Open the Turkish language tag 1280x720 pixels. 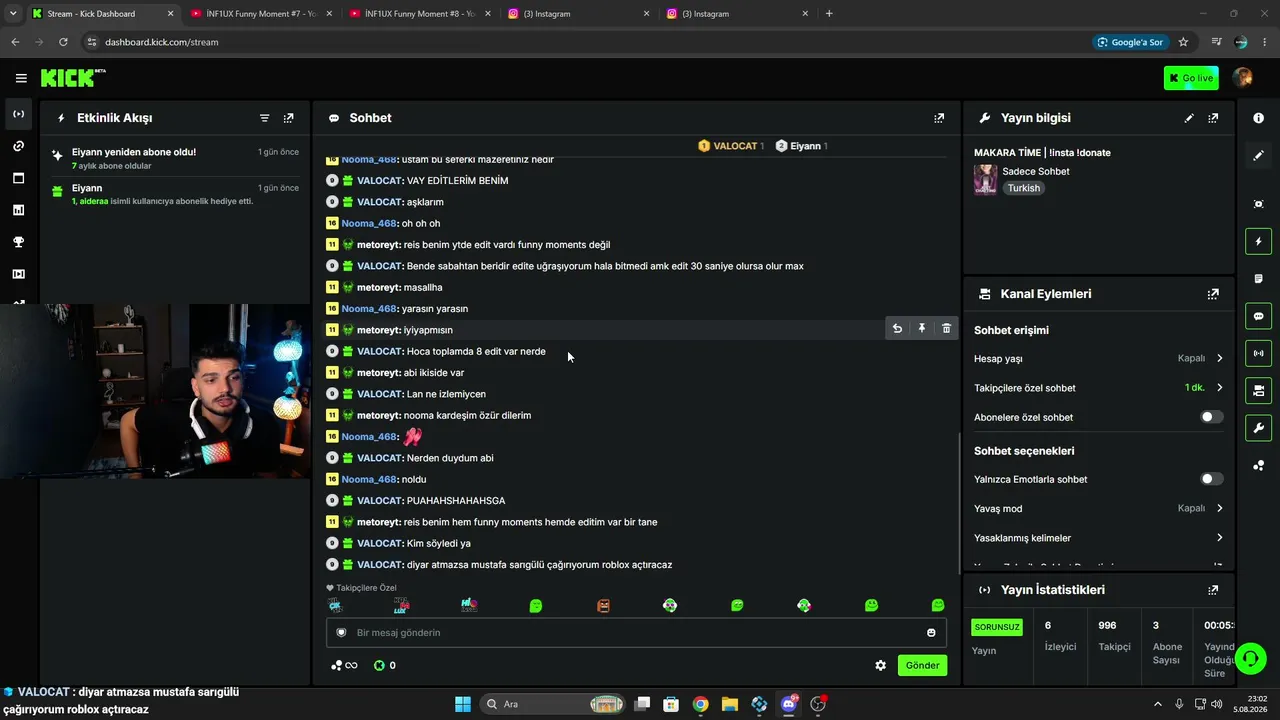point(1023,188)
